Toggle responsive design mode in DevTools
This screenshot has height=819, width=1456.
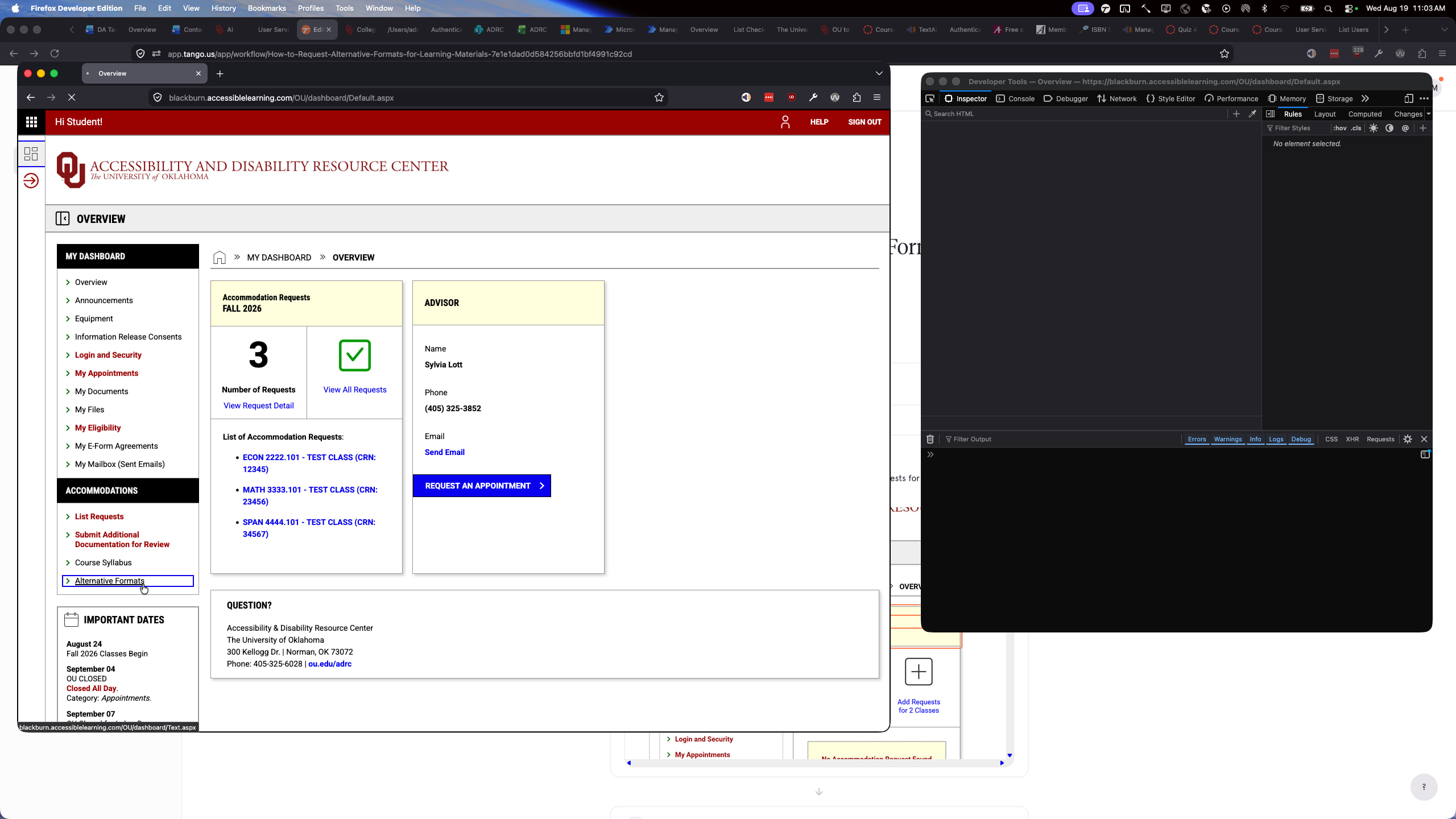(1409, 99)
